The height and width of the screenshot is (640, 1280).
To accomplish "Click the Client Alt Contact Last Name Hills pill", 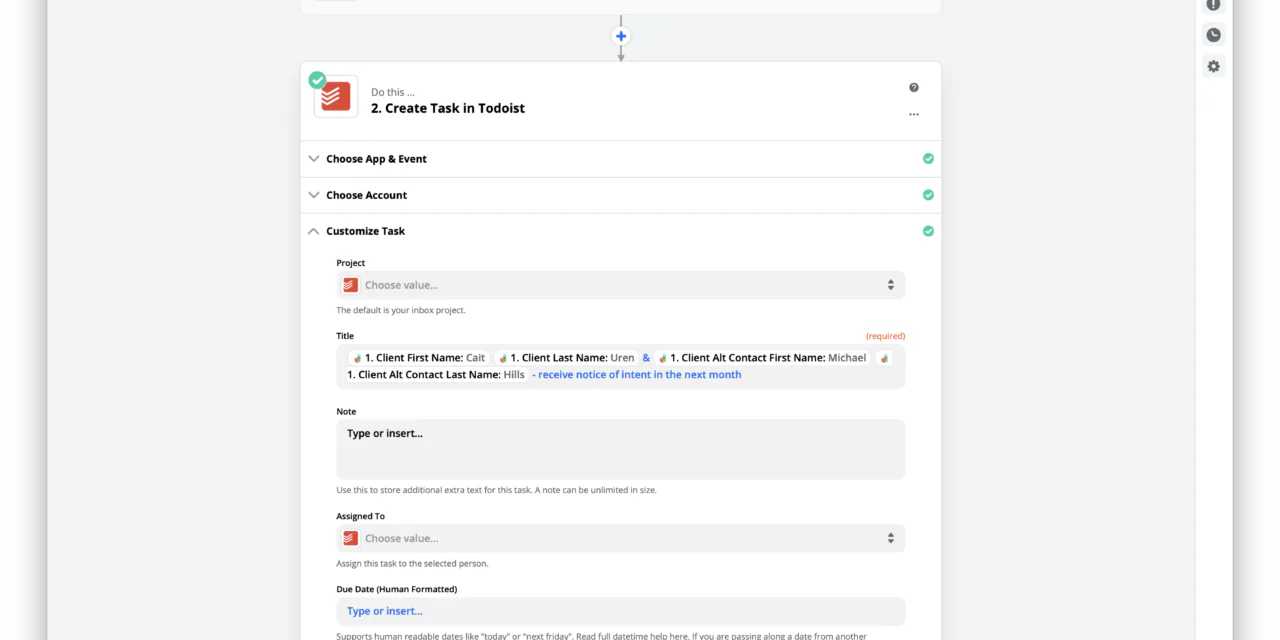I will 437,375.
